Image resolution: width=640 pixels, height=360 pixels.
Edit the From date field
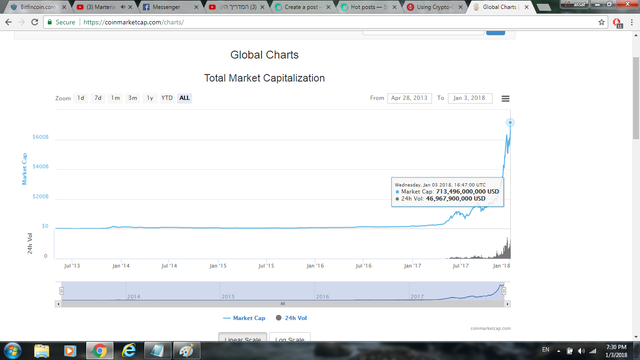click(x=409, y=98)
